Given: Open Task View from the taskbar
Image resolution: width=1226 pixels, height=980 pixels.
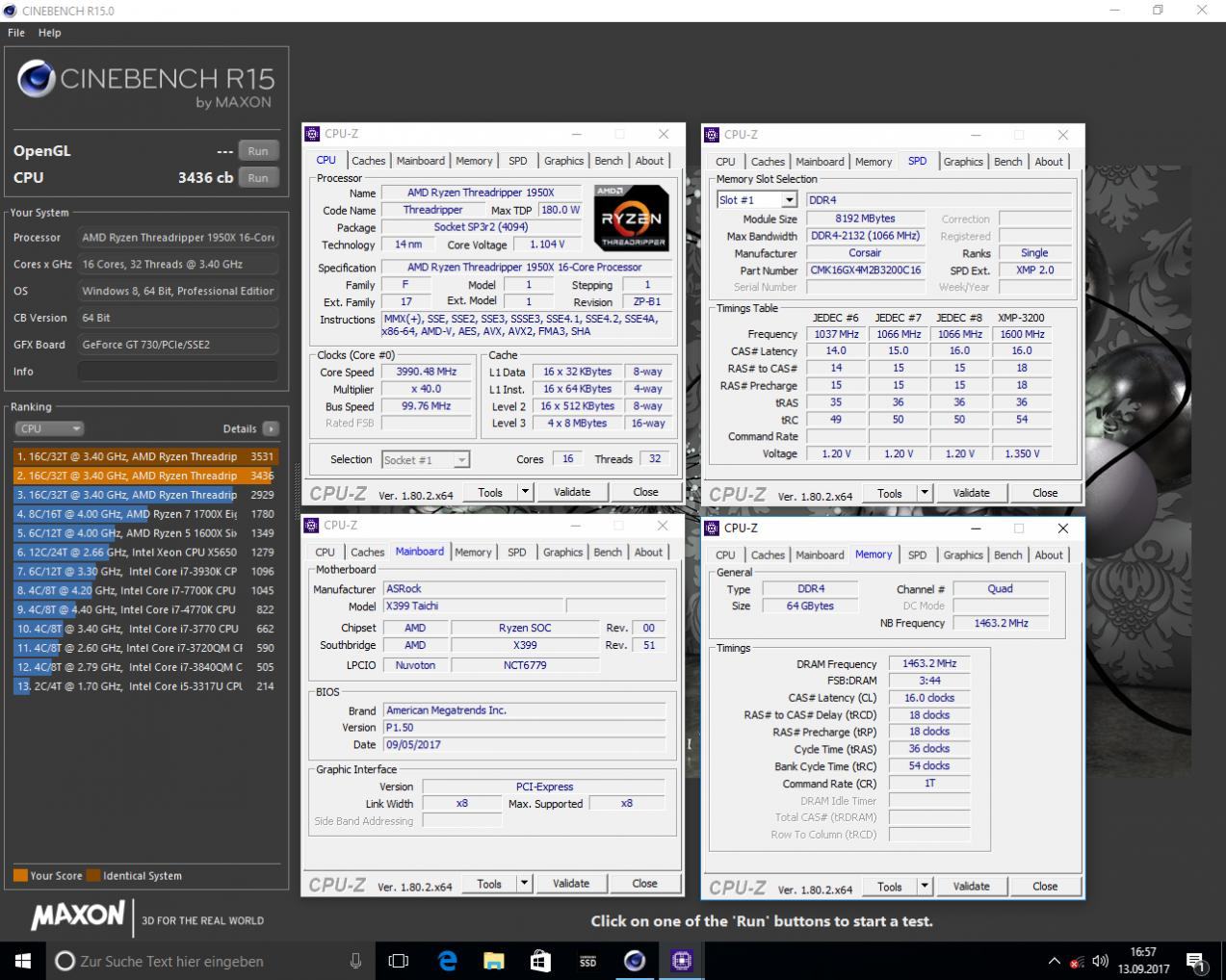Looking at the screenshot, I should click(398, 961).
